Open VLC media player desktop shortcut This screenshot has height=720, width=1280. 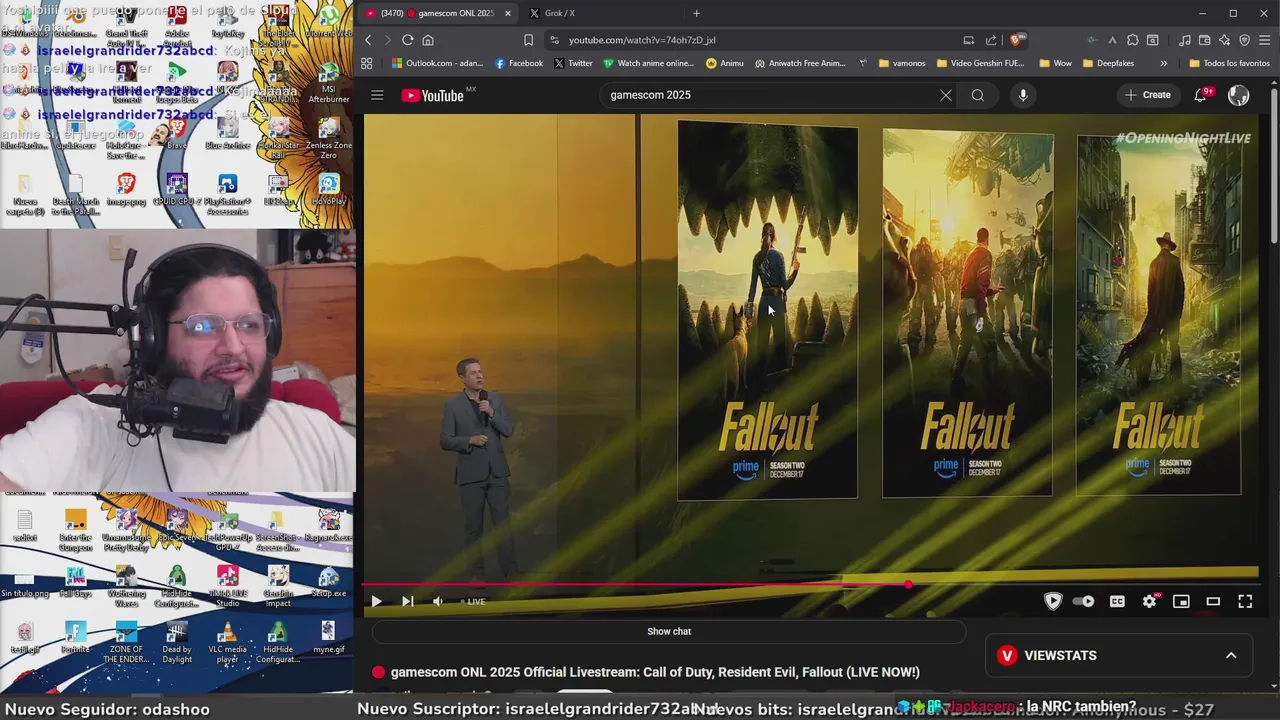coord(228,641)
